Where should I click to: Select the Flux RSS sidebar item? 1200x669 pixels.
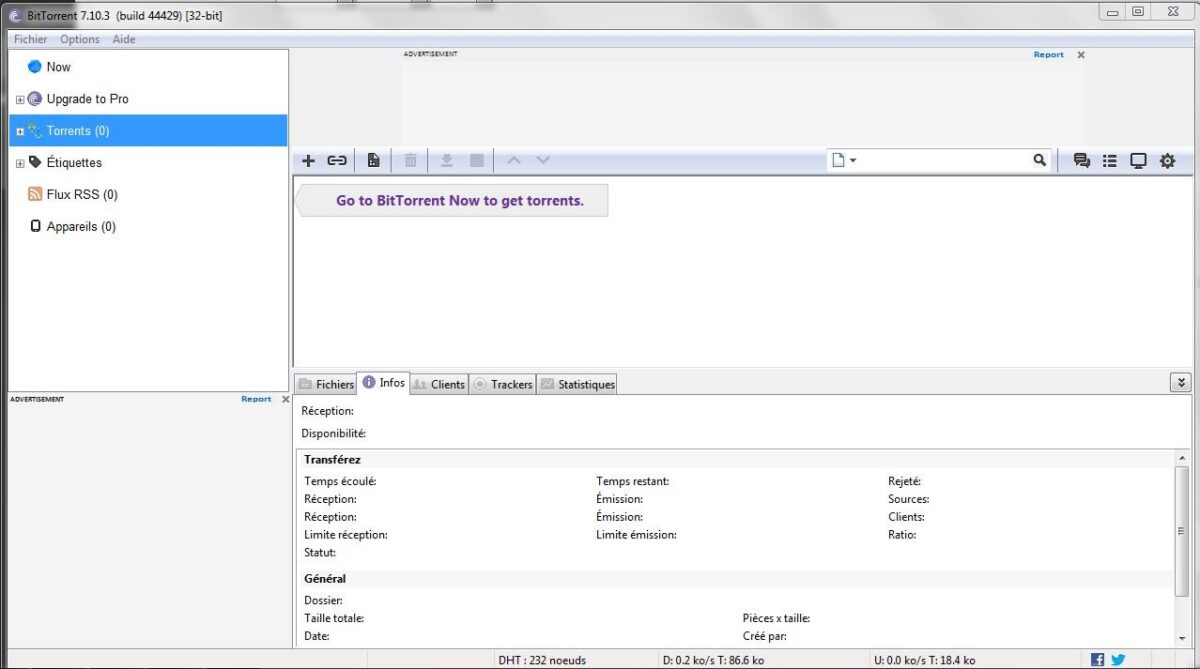[x=80, y=194]
